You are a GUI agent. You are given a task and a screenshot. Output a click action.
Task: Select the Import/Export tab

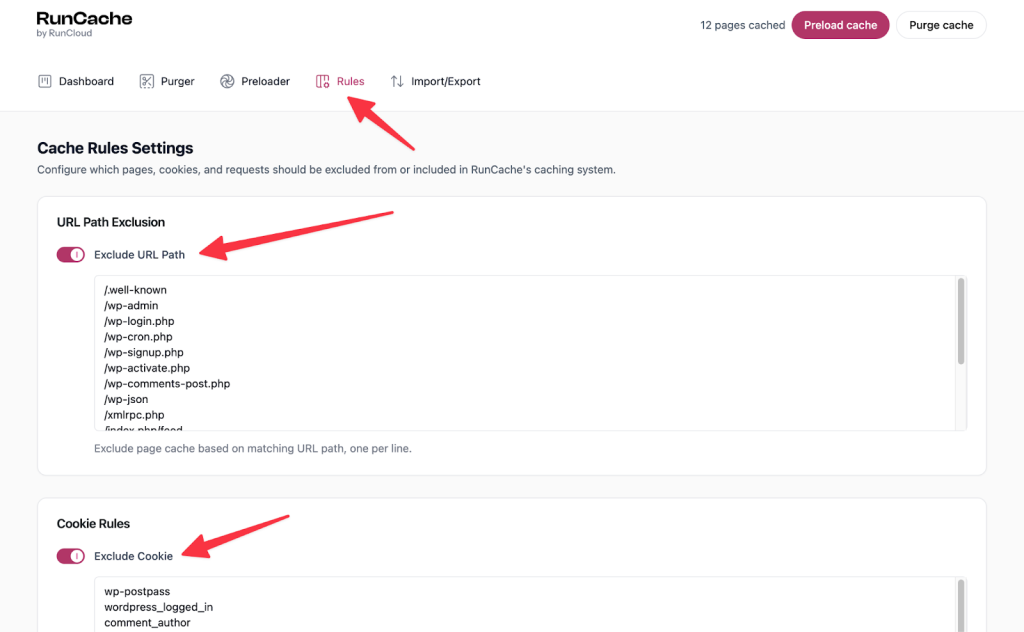tap(436, 82)
